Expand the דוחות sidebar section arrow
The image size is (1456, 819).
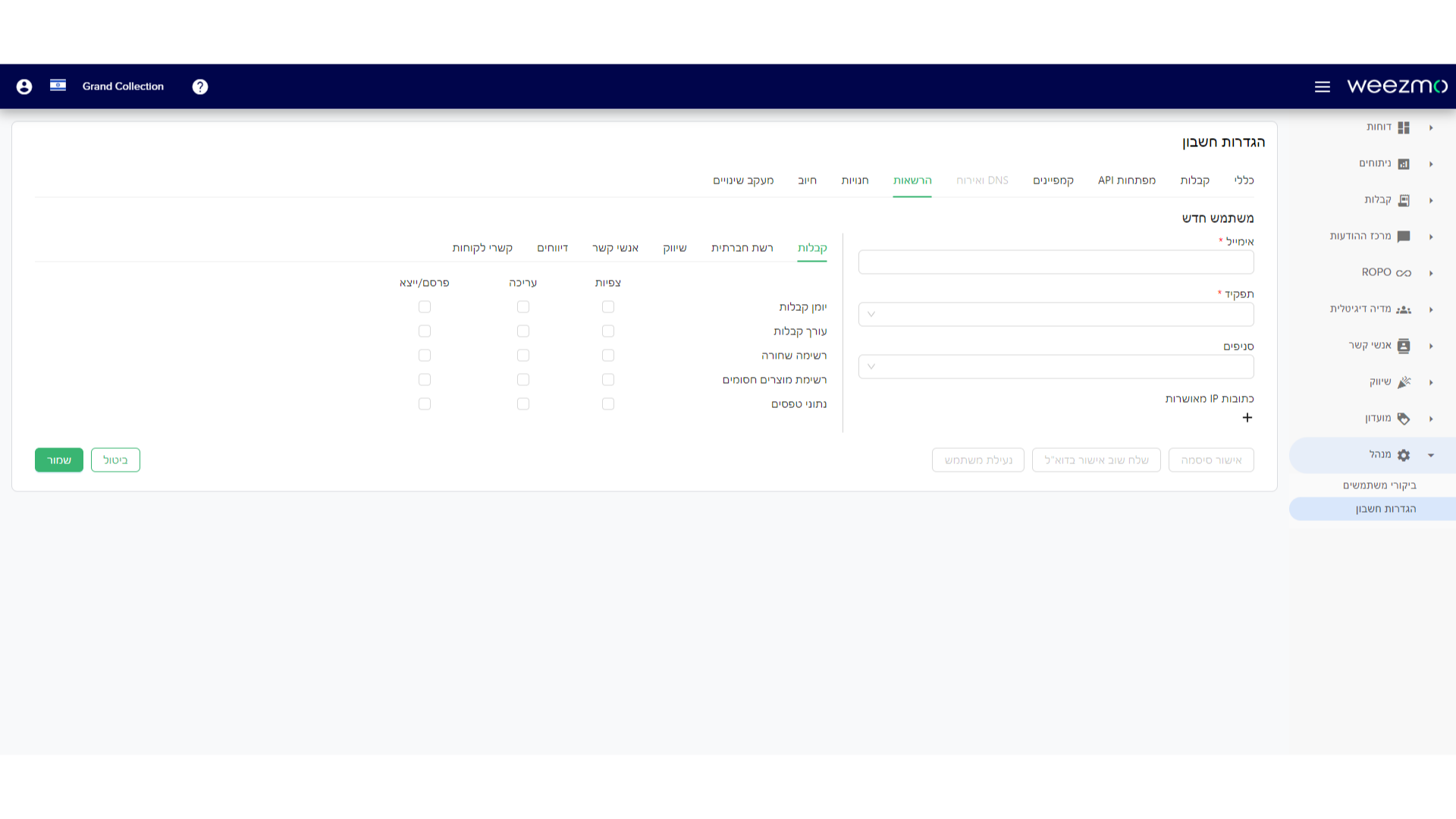(1431, 127)
